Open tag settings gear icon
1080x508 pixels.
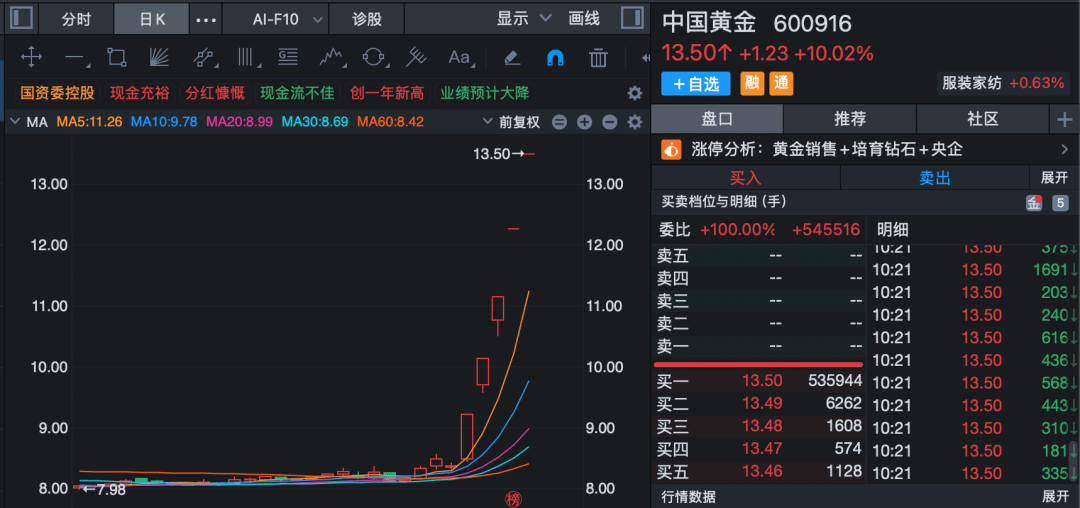634,94
